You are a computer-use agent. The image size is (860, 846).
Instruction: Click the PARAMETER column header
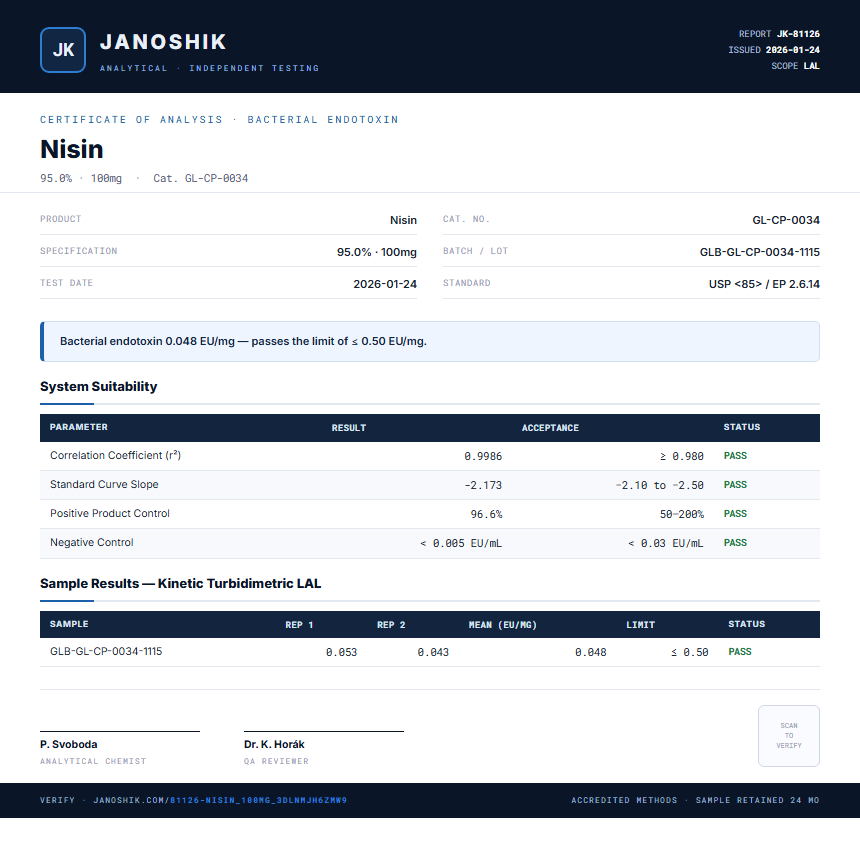pyautogui.click(x=78, y=427)
